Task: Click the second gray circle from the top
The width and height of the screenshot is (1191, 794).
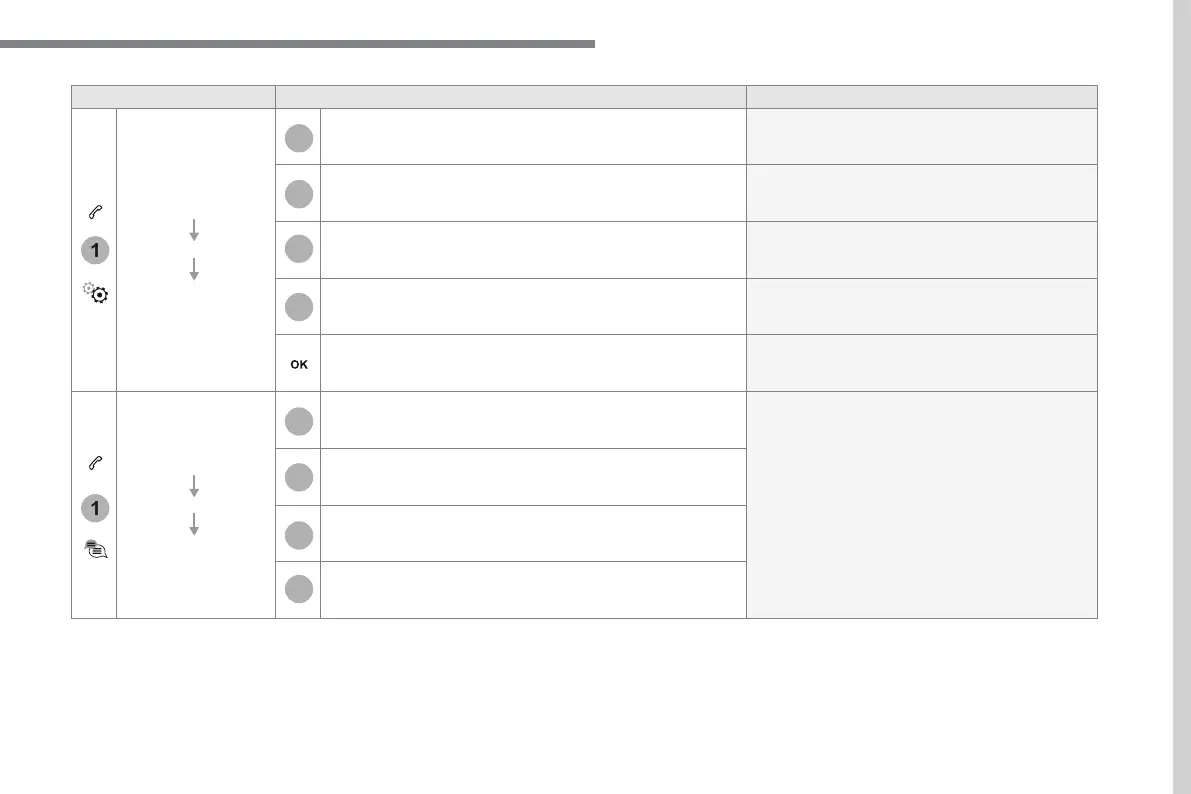Action: (x=298, y=193)
